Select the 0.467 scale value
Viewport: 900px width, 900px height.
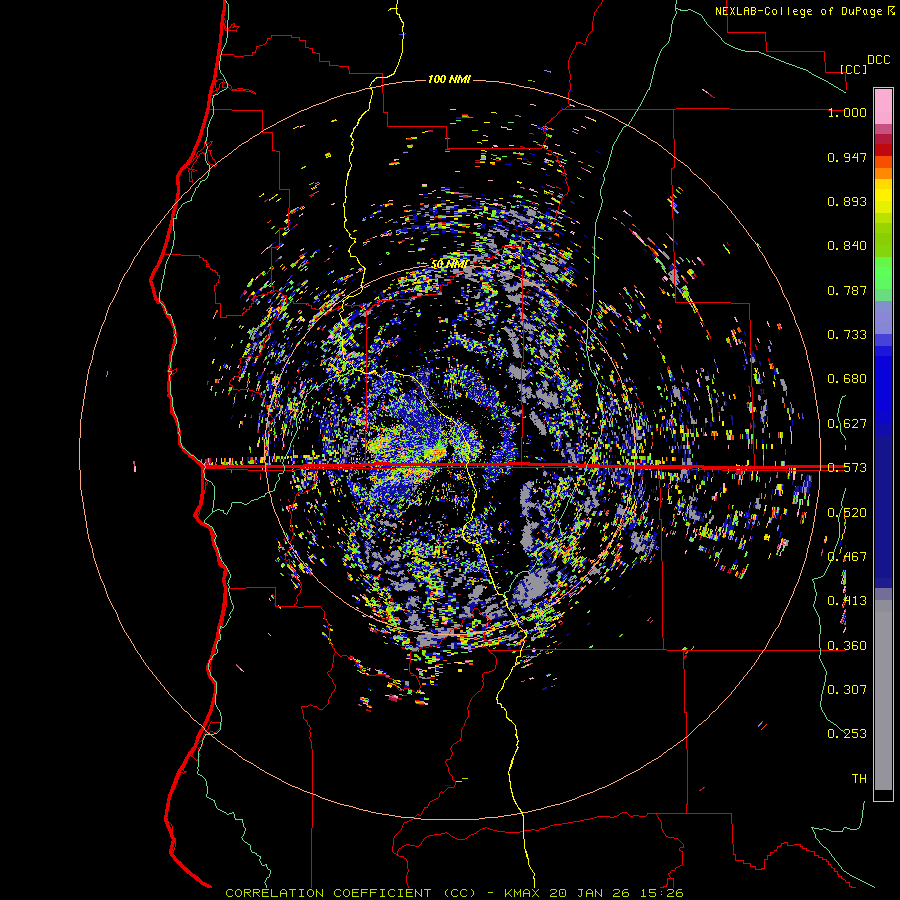(847, 557)
